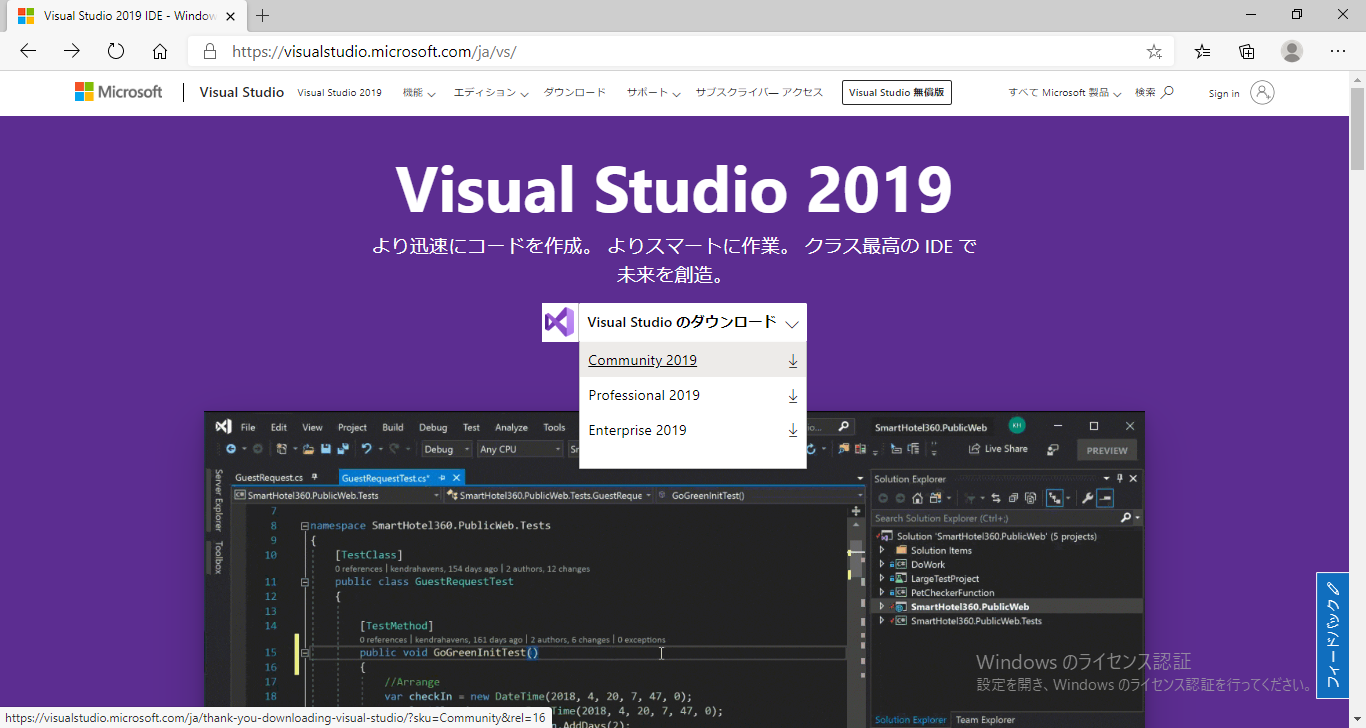
Task: Click the purple Visual Studio logo beside the download menu
Action: [x=559, y=322]
